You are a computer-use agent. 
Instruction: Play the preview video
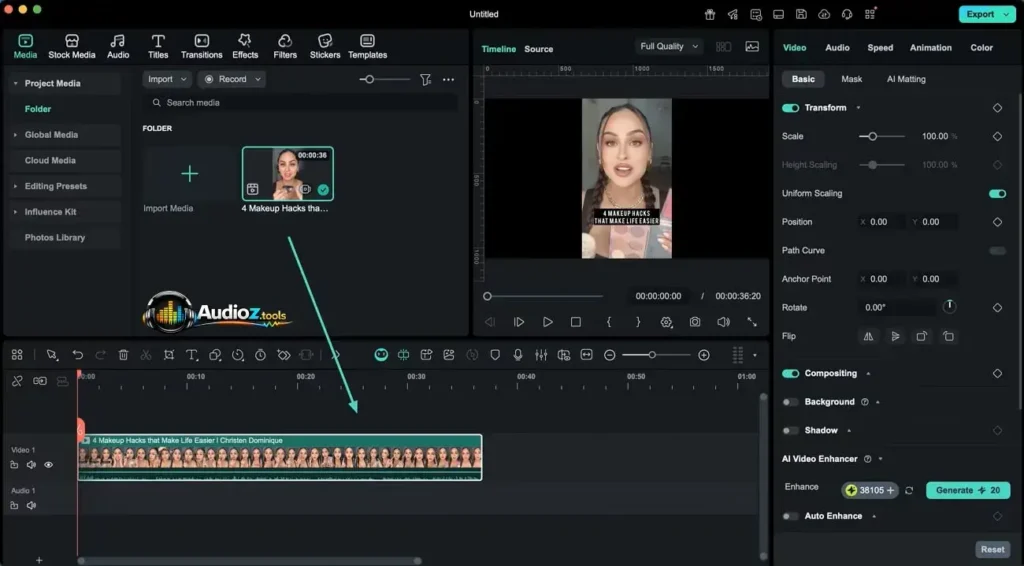click(547, 322)
